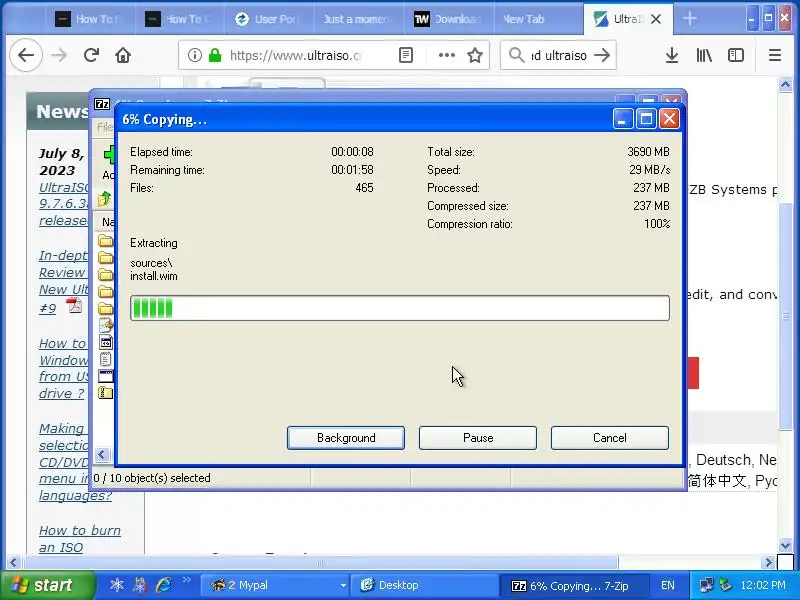The width and height of the screenshot is (800, 600).
Task: Toggle reader view icon
Action: pyautogui.click(x=406, y=55)
